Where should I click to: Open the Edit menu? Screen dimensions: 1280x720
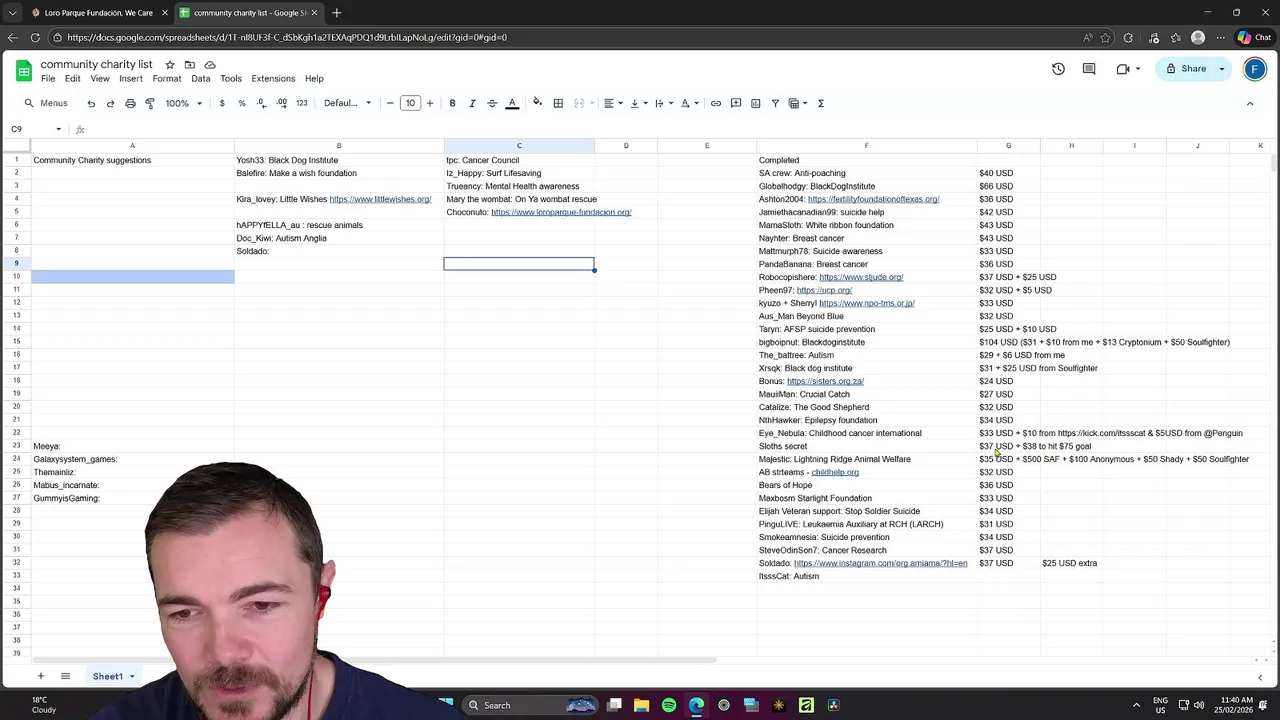click(73, 79)
